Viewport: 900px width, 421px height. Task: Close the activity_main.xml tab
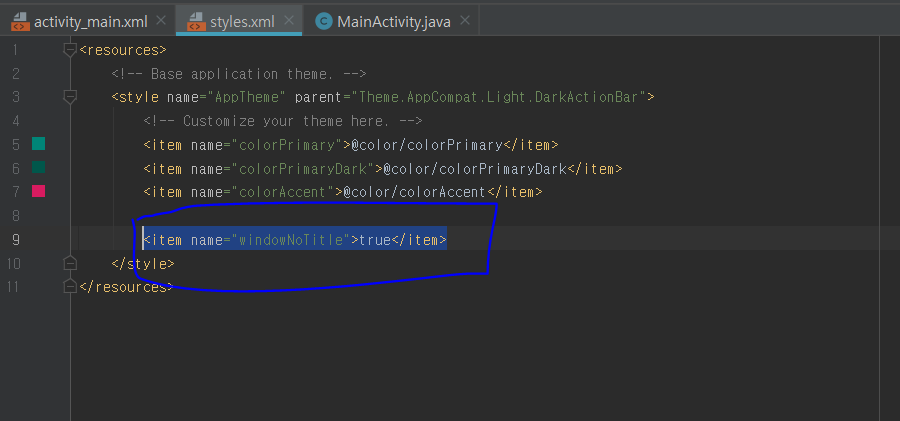coord(161,21)
